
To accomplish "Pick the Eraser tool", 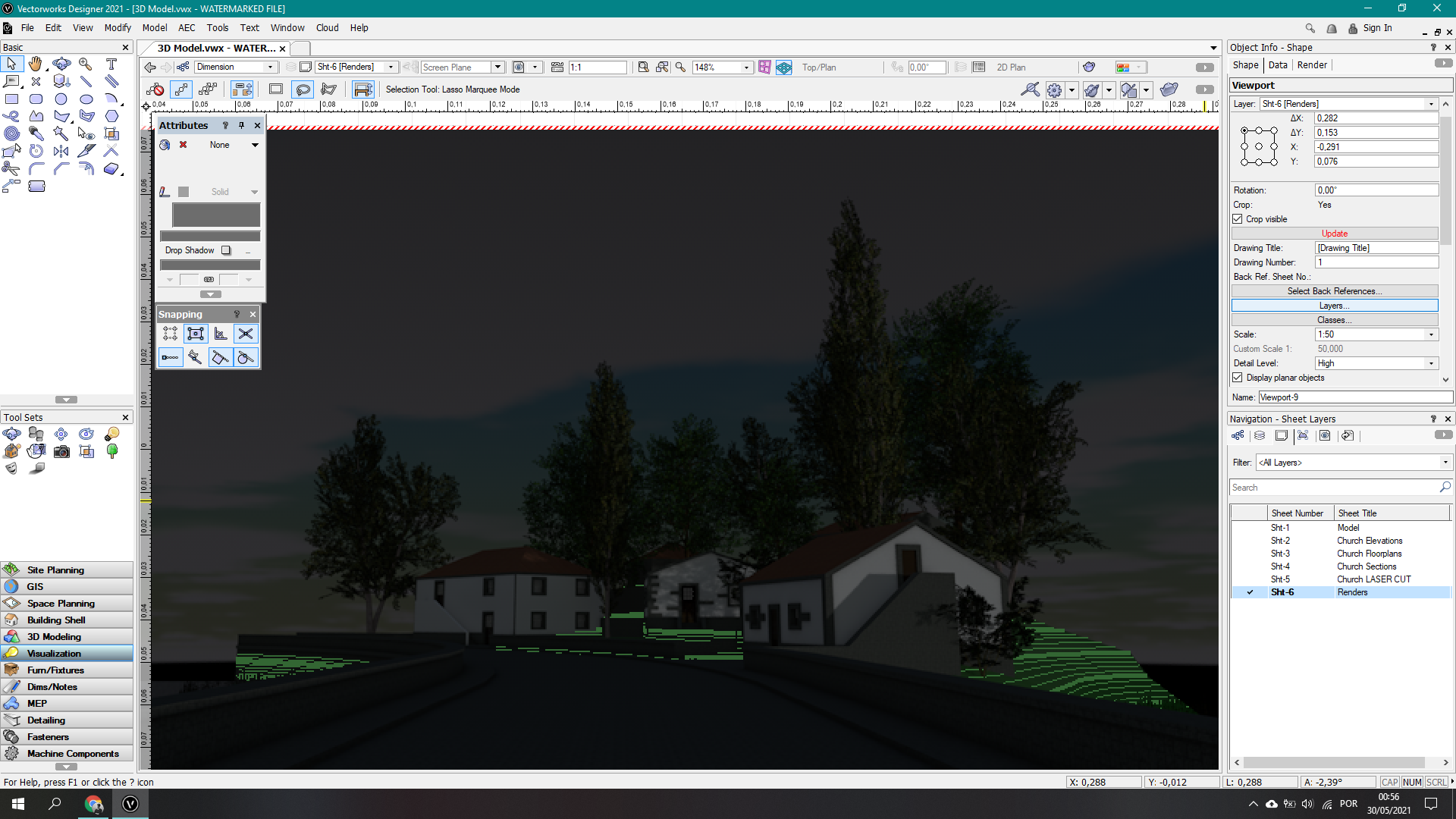I will coord(111,168).
